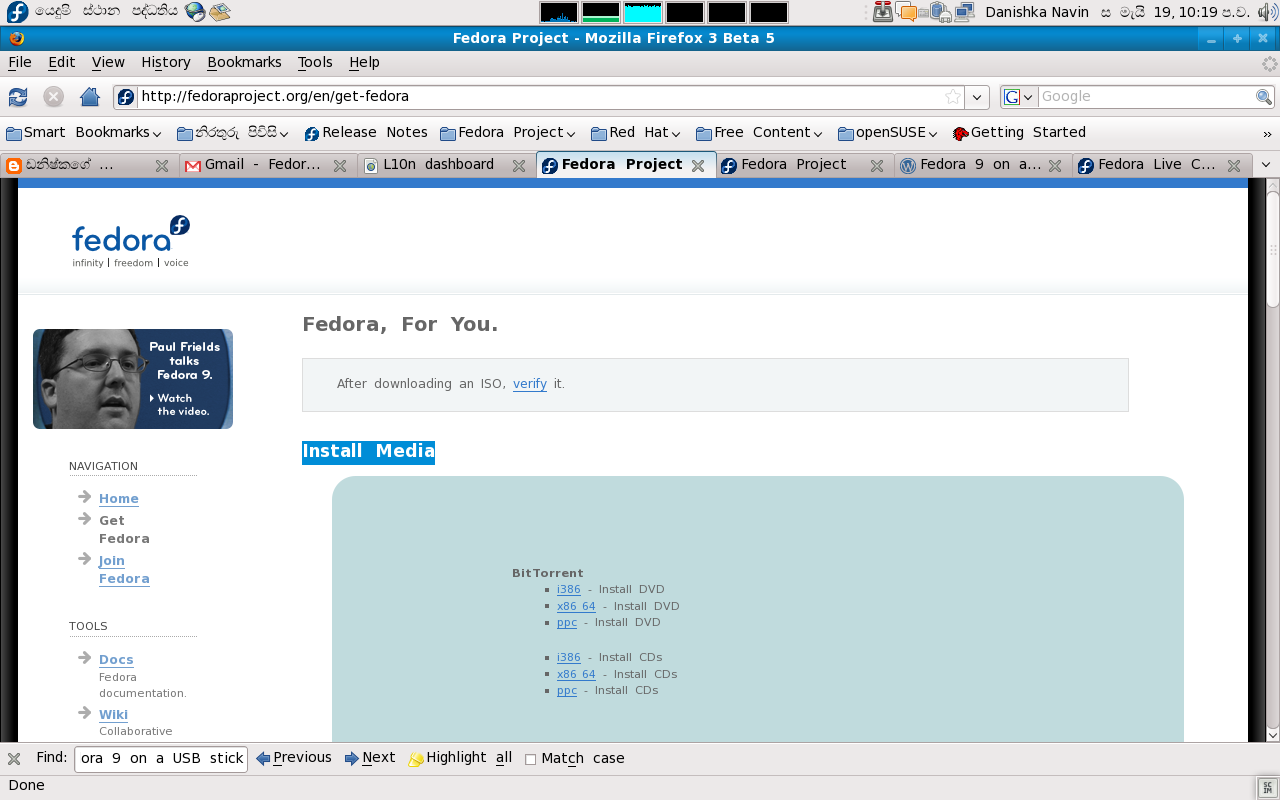Open the History menu
Image resolution: width=1280 pixels, height=800 pixels.
(x=166, y=62)
